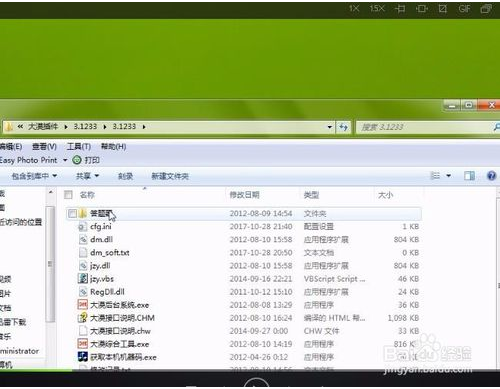The image size is (500, 389).
Task: Click the file name RegDll.dll
Action: click(x=107, y=292)
